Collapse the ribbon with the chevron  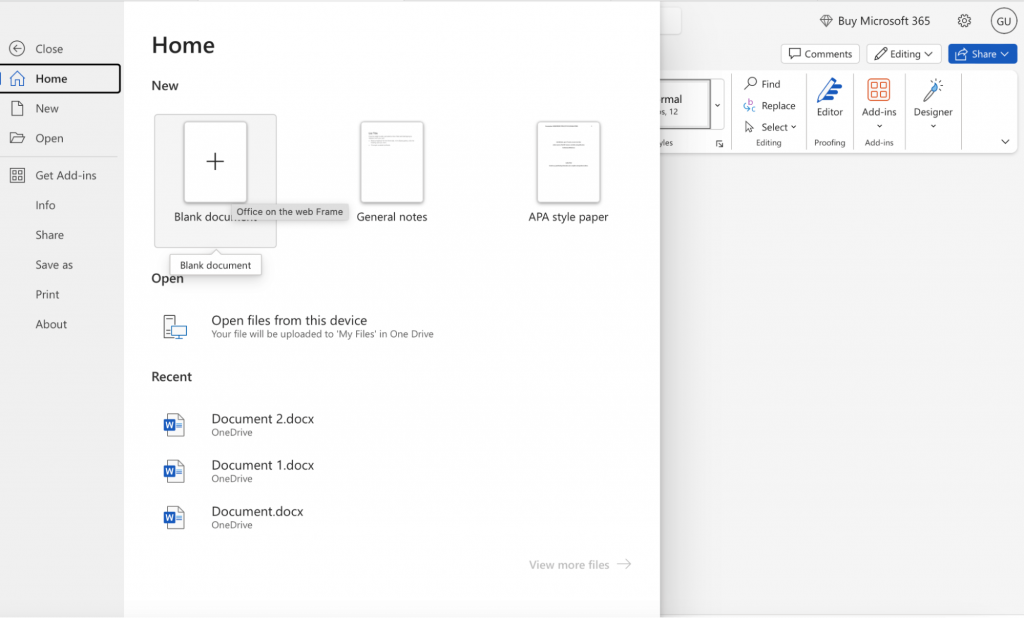[x=1005, y=142]
